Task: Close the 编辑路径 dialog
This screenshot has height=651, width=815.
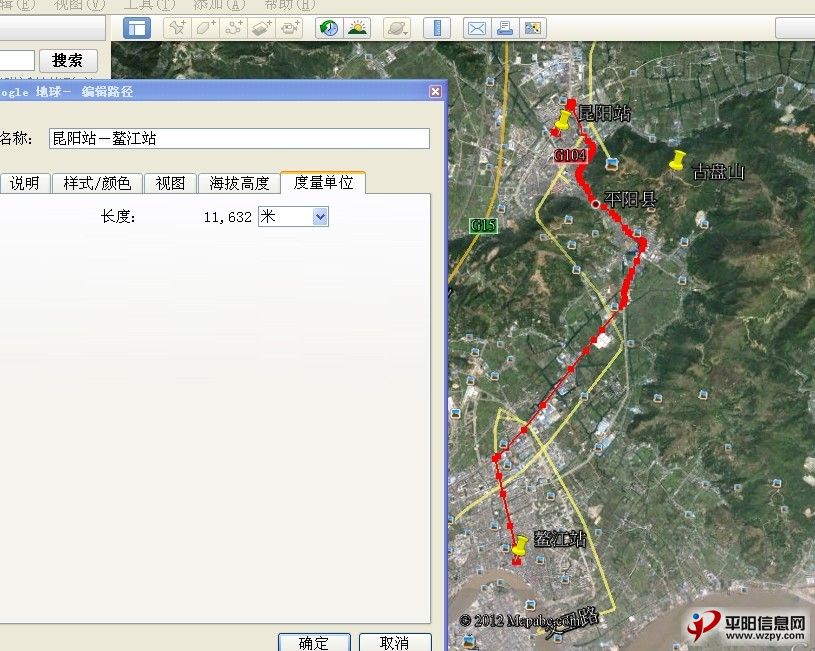Action: coord(436,92)
